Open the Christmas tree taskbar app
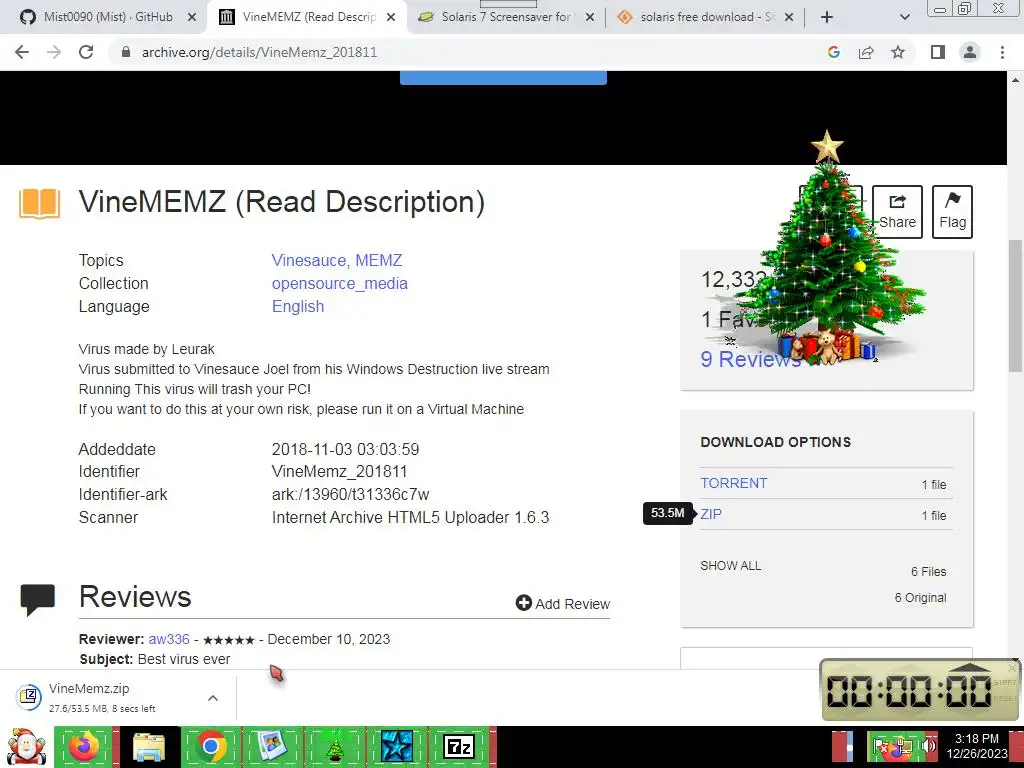This screenshot has height=768, width=1024. [x=335, y=748]
